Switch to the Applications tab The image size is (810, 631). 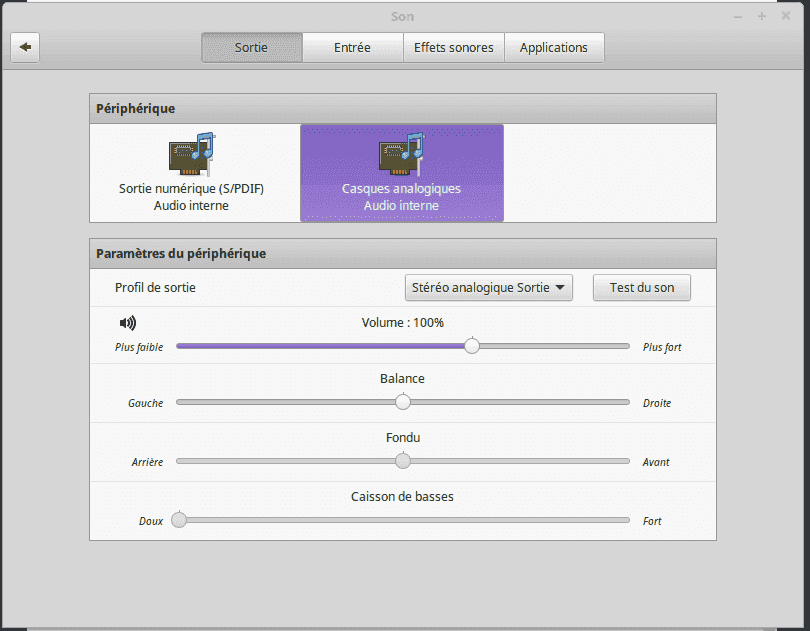[554, 48]
